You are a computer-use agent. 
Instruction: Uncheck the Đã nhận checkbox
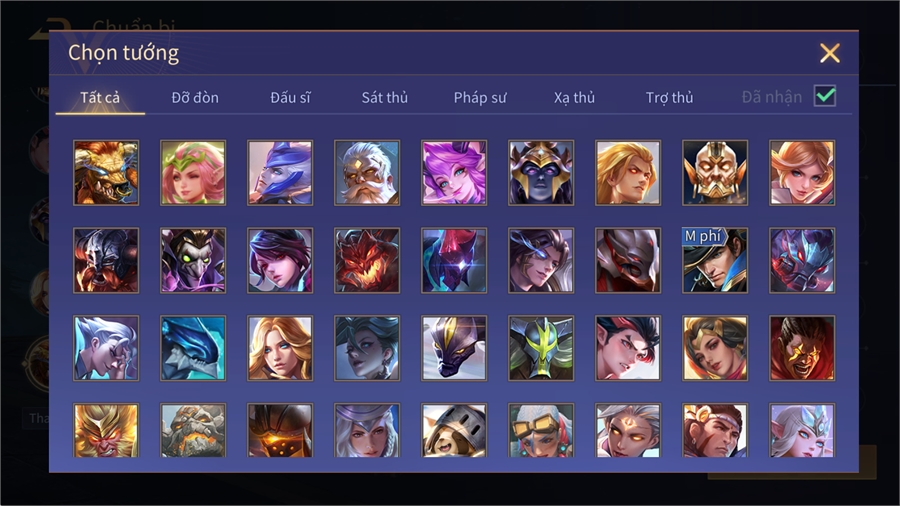(825, 96)
